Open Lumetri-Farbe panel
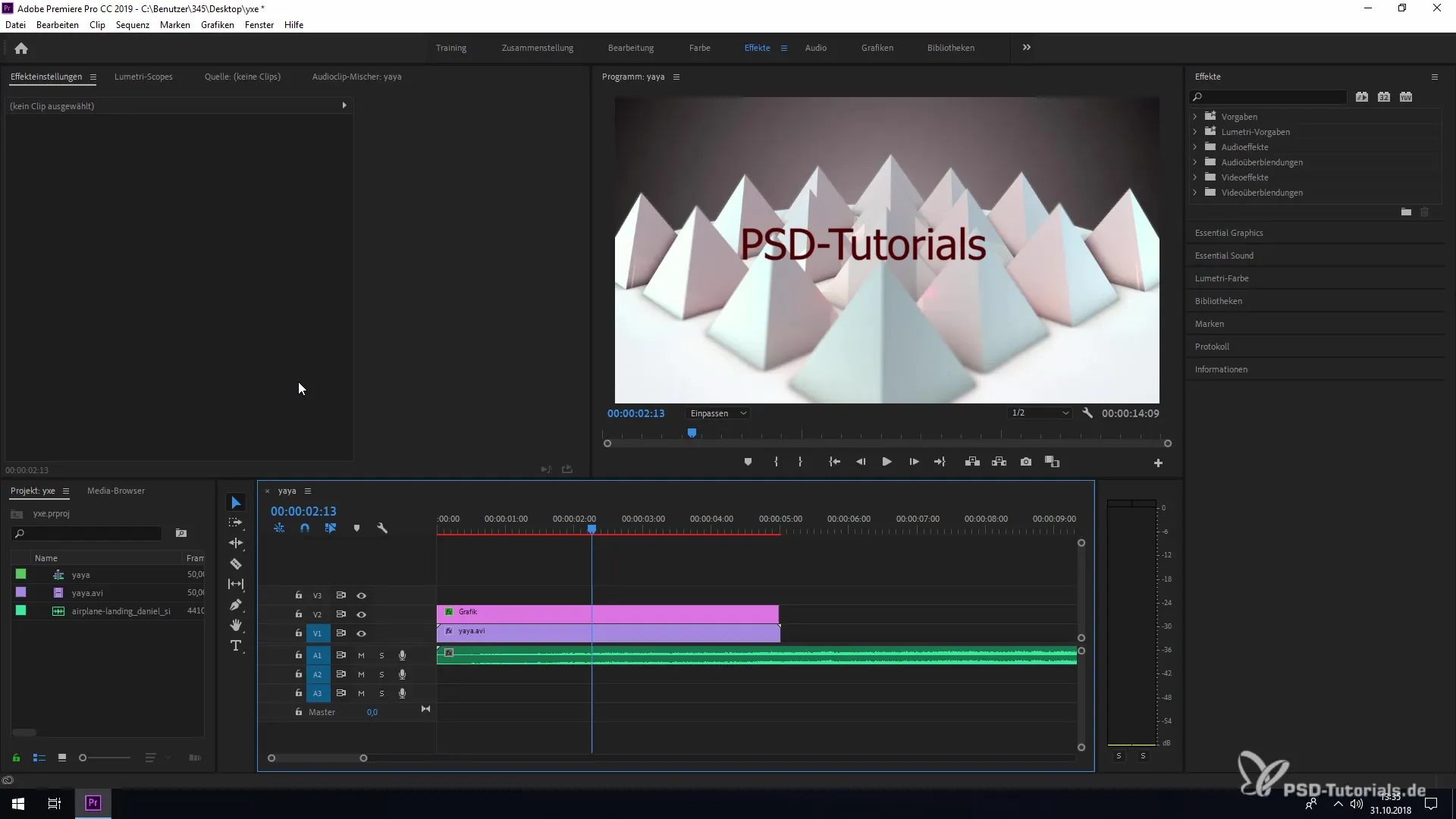The image size is (1456, 819). click(1222, 278)
